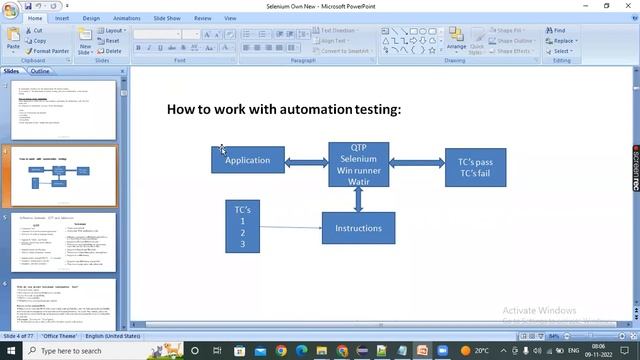Select the TC's pass TC's fail box
The image size is (640, 360).
476,167
